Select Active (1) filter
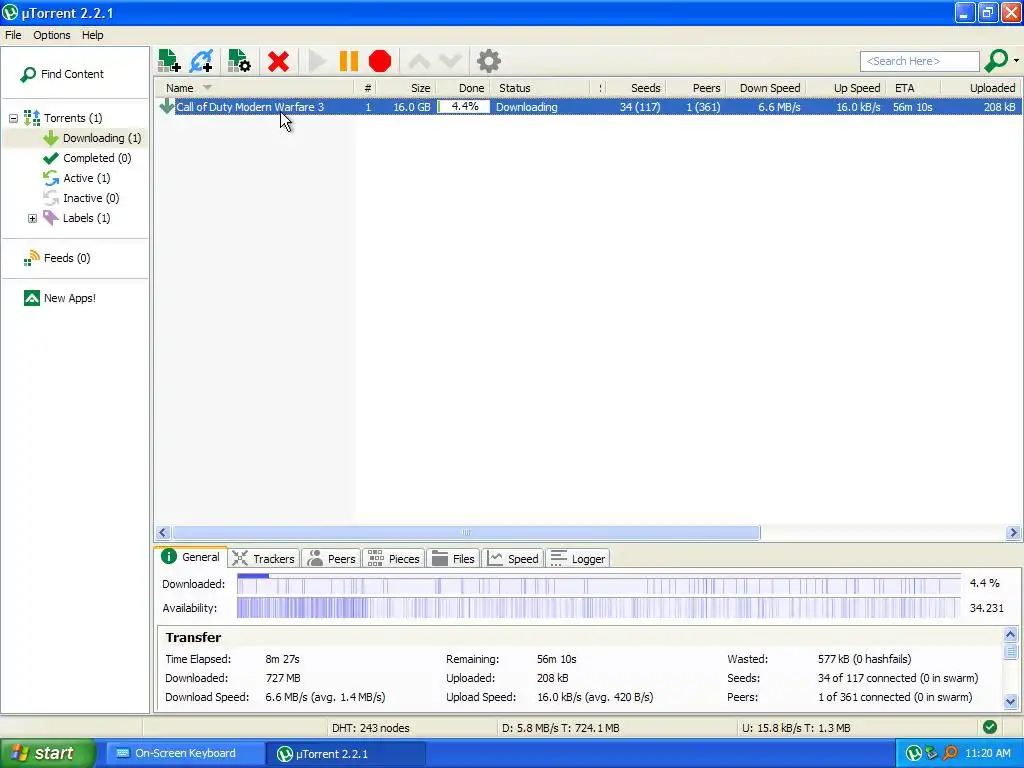Viewport: 1024px width, 768px height. pos(76,178)
